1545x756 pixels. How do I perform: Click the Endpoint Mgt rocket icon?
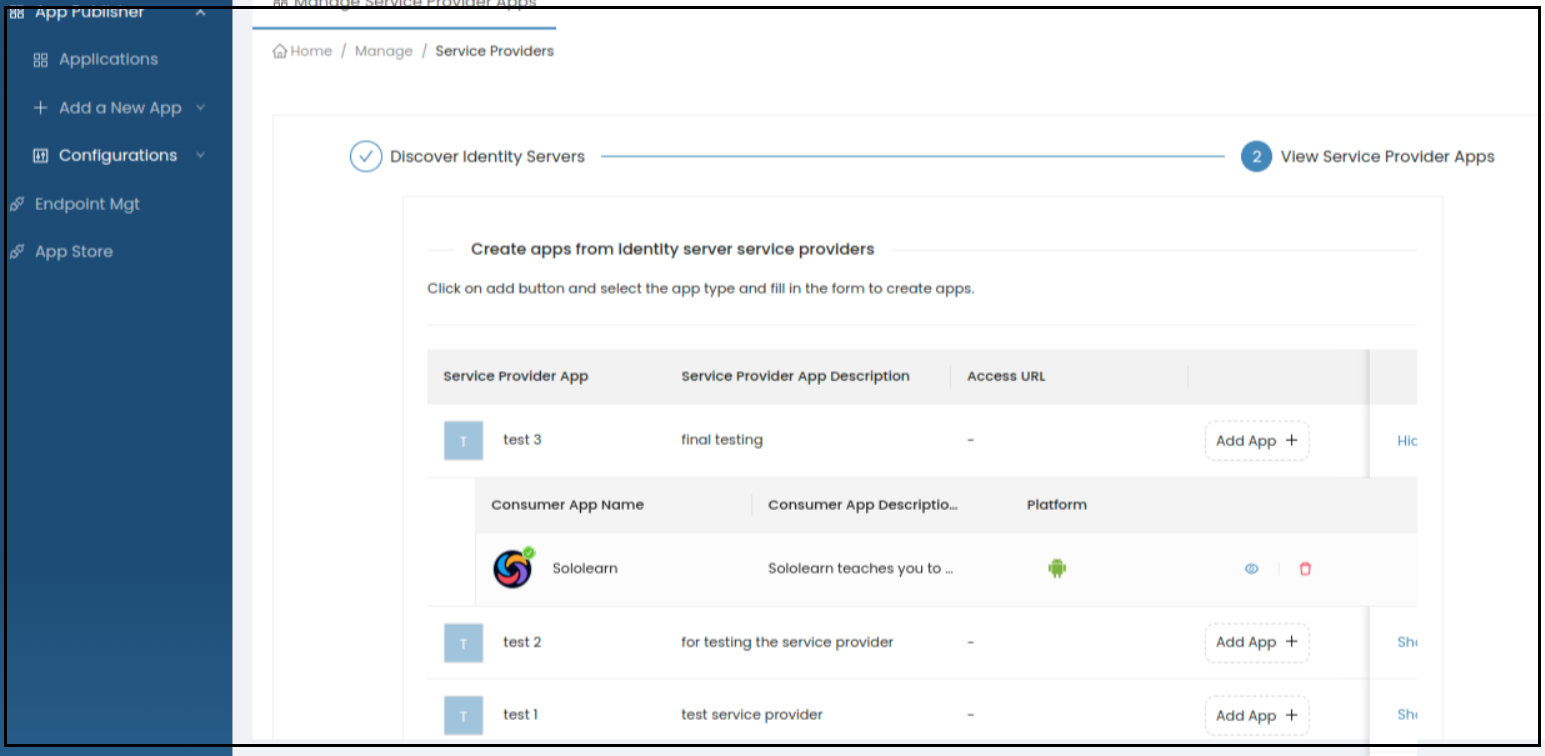pyautogui.click(x=16, y=204)
